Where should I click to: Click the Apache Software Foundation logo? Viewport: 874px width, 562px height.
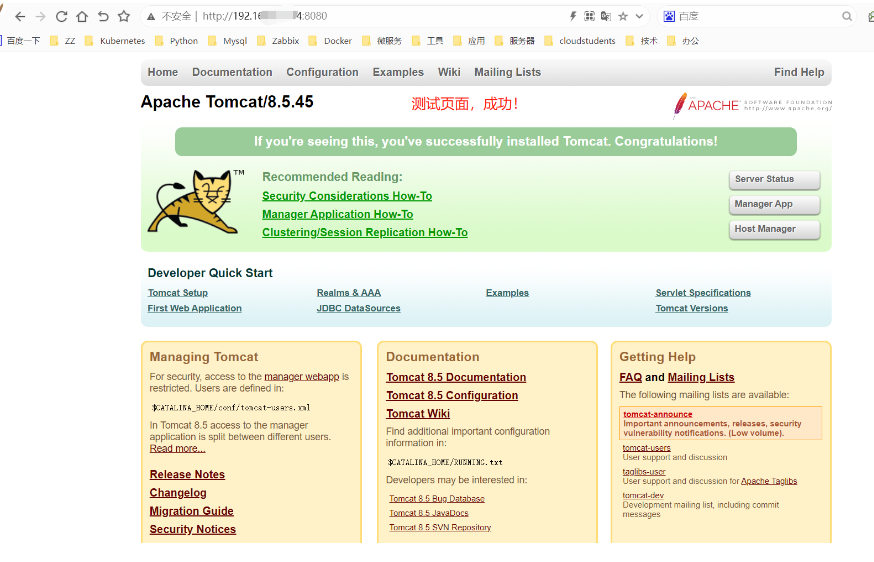(x=752, y=105)
